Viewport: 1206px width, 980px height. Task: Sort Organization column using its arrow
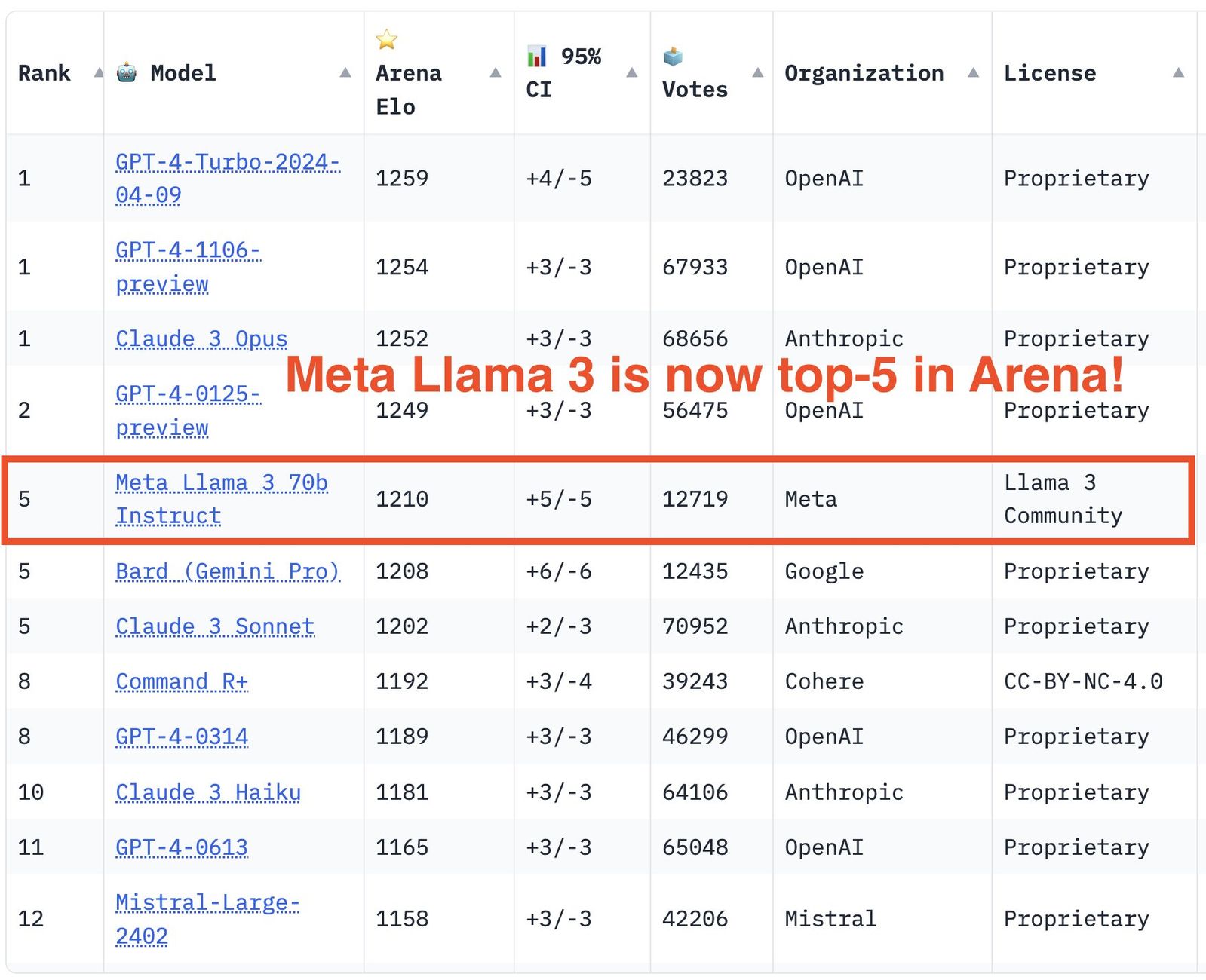click(x=973, y=72)
